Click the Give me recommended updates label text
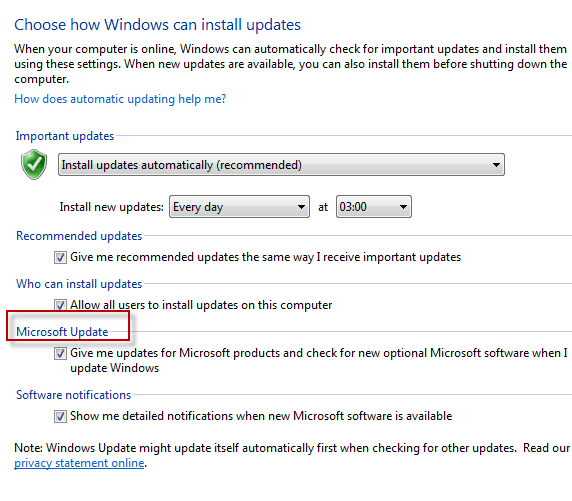 point(266,257)
